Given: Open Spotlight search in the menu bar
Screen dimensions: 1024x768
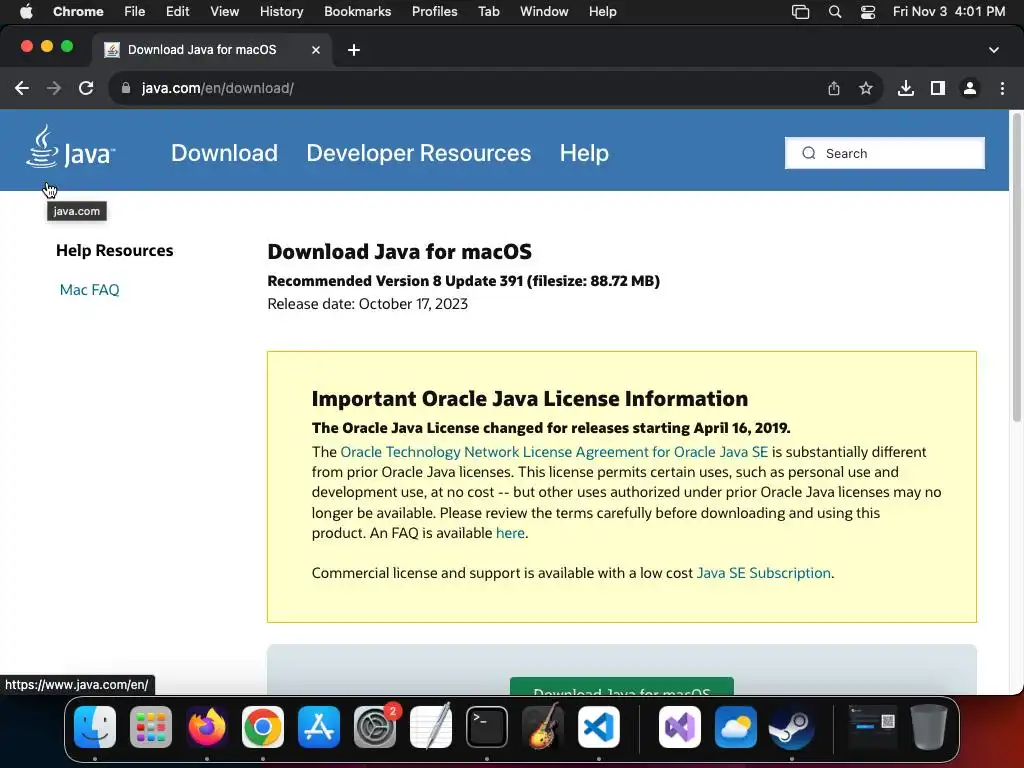Looking at the screenshot, I should tap(835, 11).
